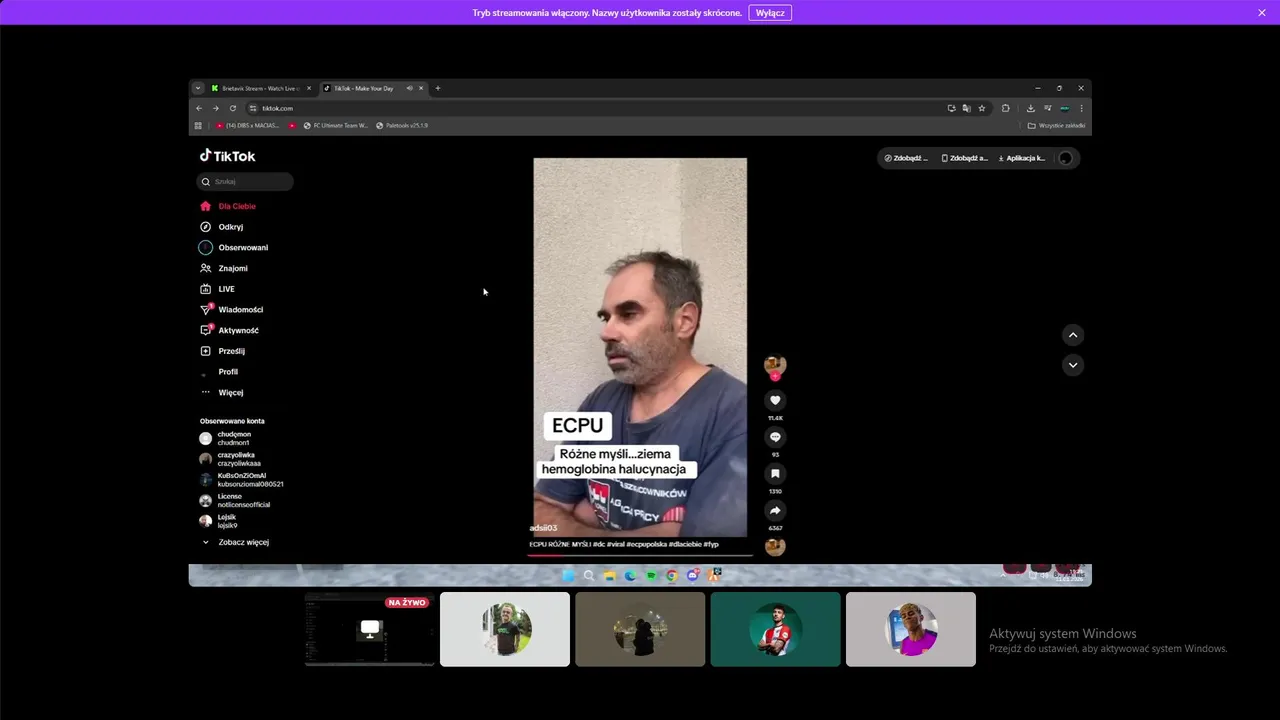Open TikTok profile avatar in header
The width and height of the screenshot is (1280, 720).
coord(1066,158)
